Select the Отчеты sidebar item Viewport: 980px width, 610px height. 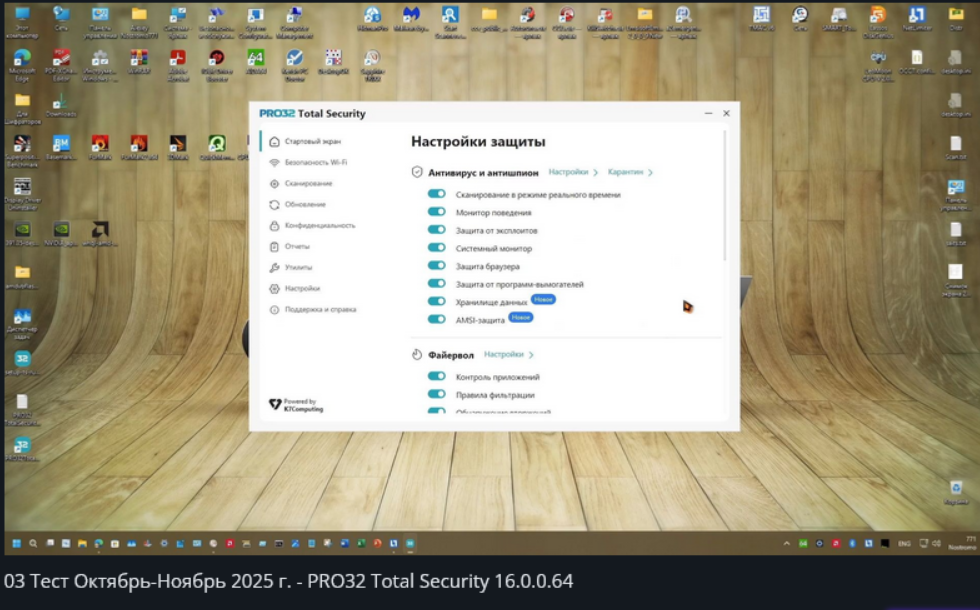(x=297, y=246)
